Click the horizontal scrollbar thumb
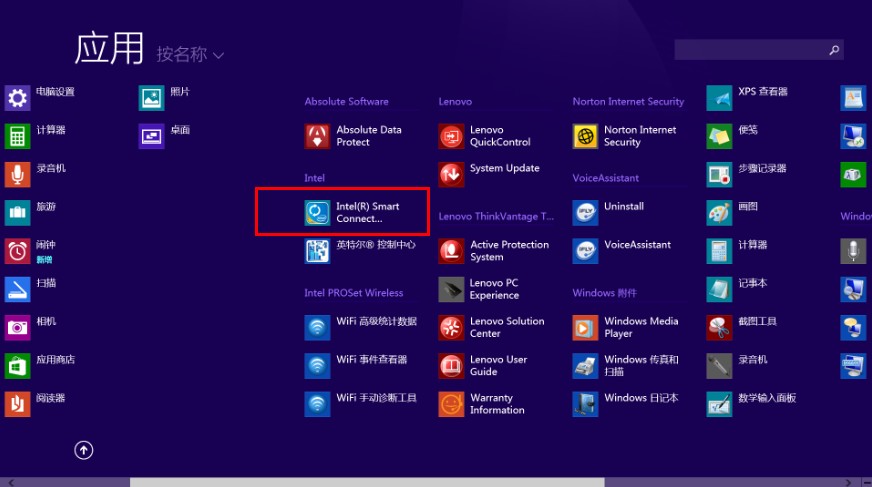The width and height of the screenshot is (872, 487). (367, 483)
